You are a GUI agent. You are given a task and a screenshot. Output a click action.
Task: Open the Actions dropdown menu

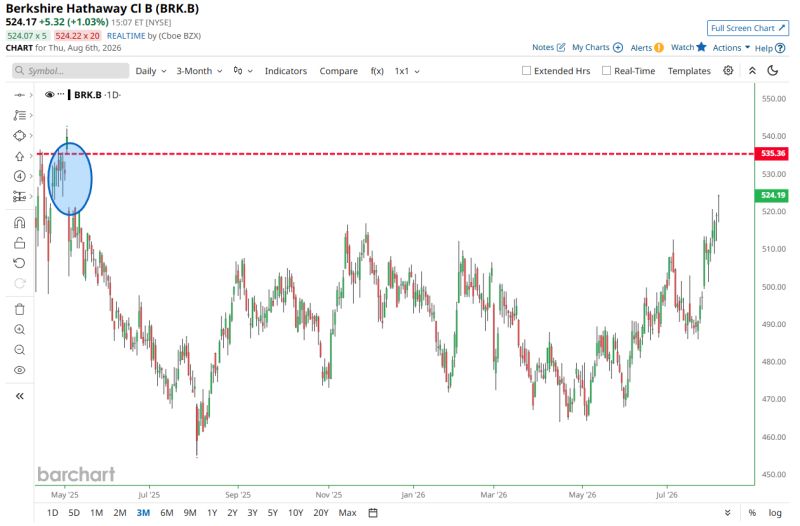731,47
